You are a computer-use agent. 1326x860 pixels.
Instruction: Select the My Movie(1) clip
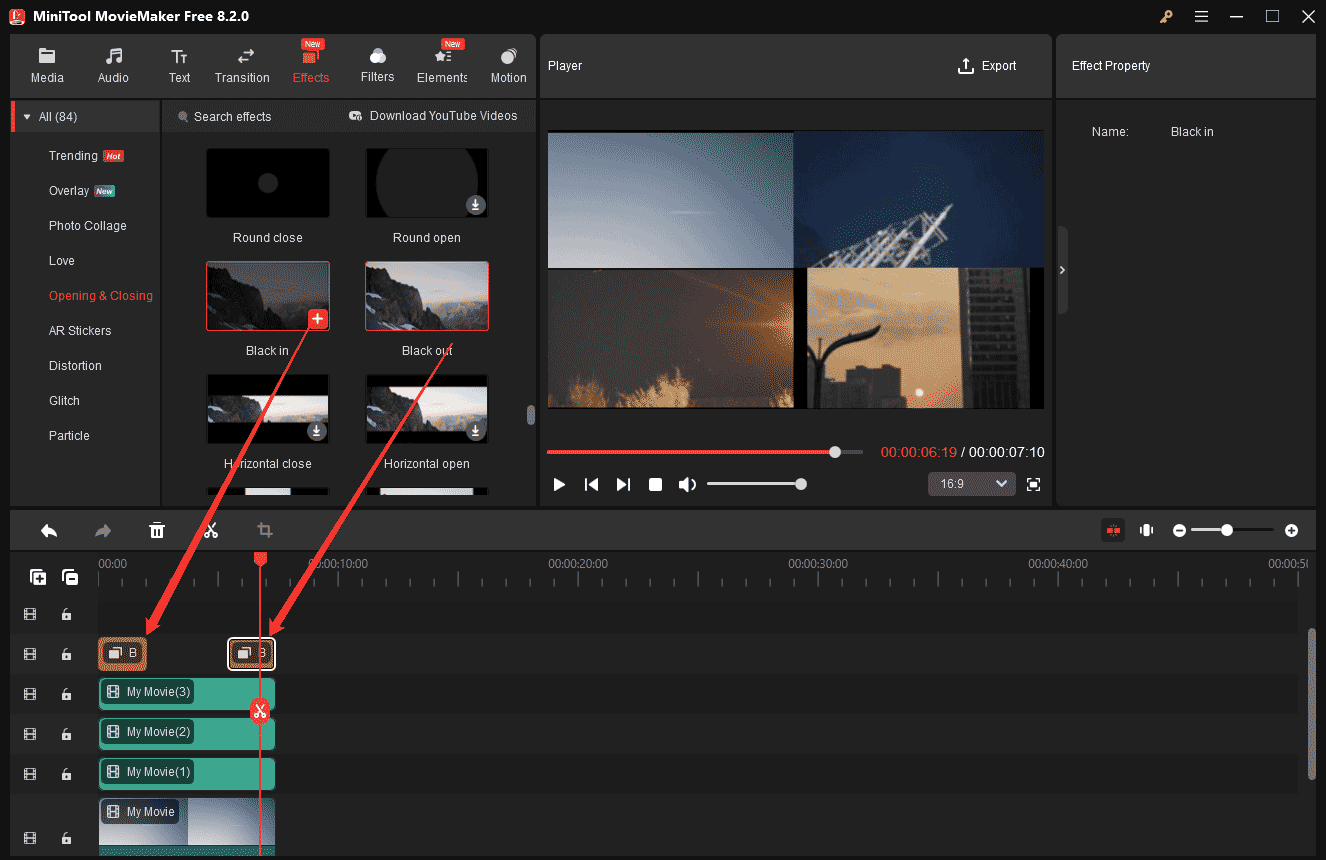187,773
